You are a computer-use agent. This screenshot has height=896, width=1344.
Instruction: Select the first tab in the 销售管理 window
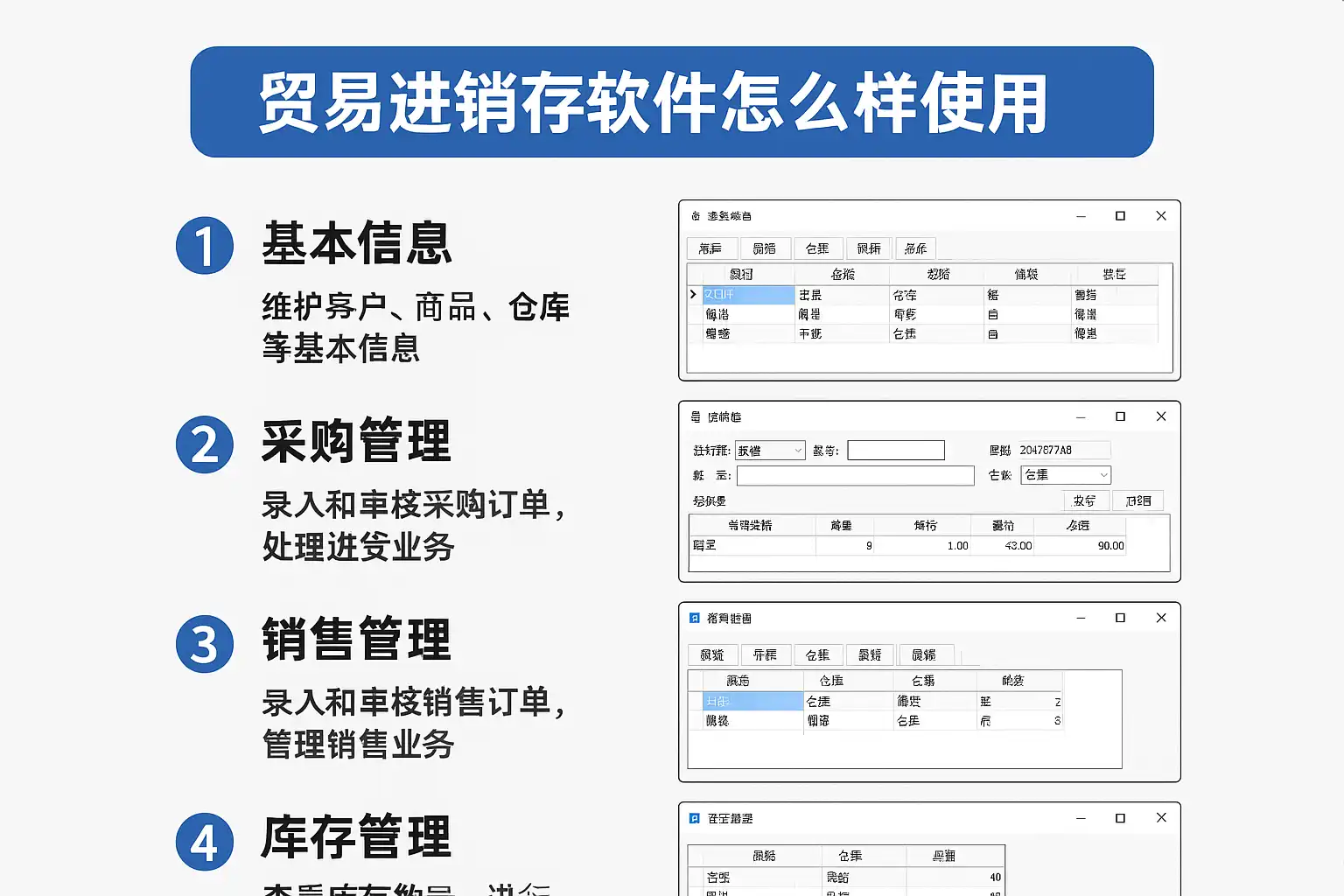(x=712, y=654)
